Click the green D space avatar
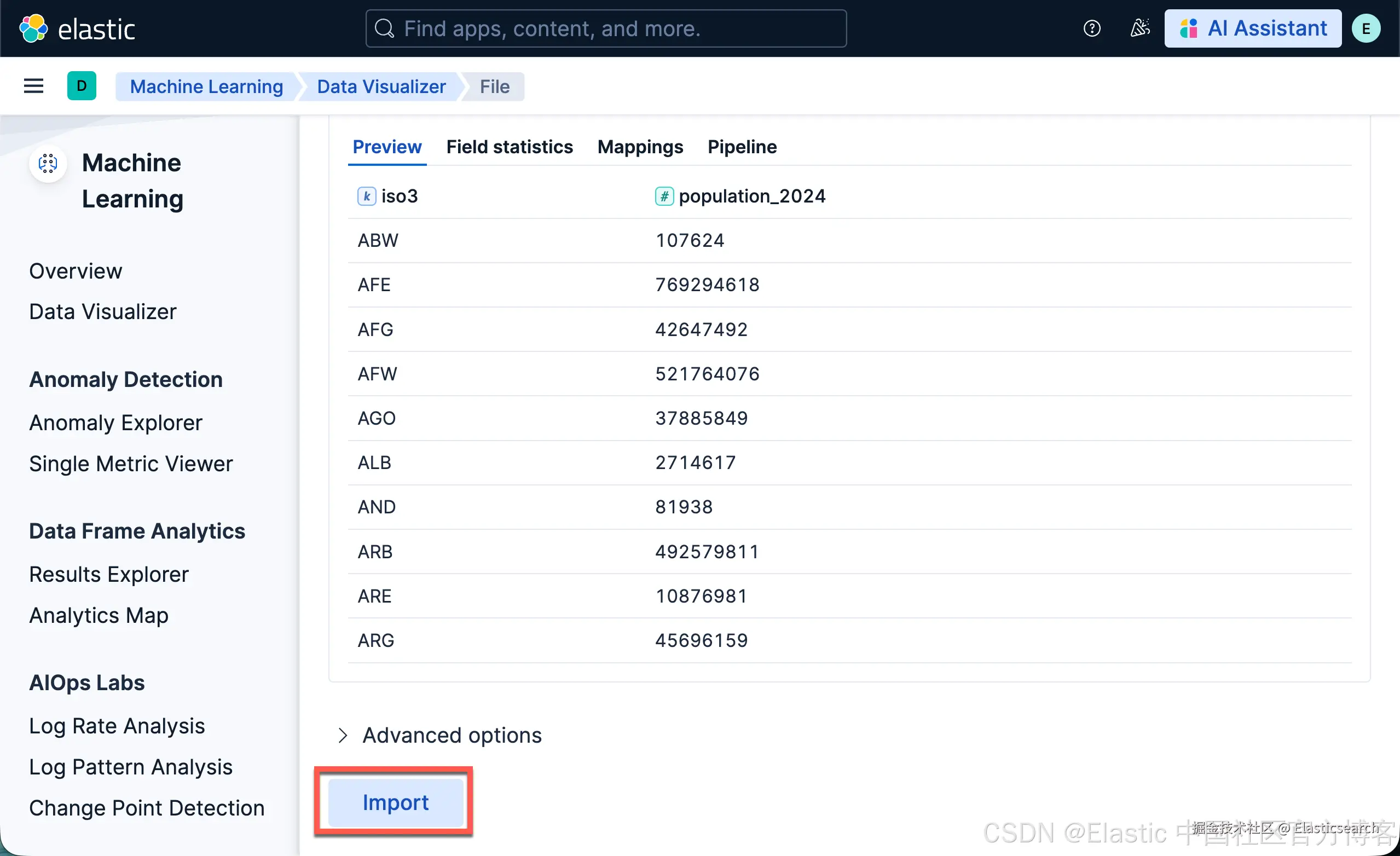This screenshot has height=856, width=1400. click(x=82, y=86)
